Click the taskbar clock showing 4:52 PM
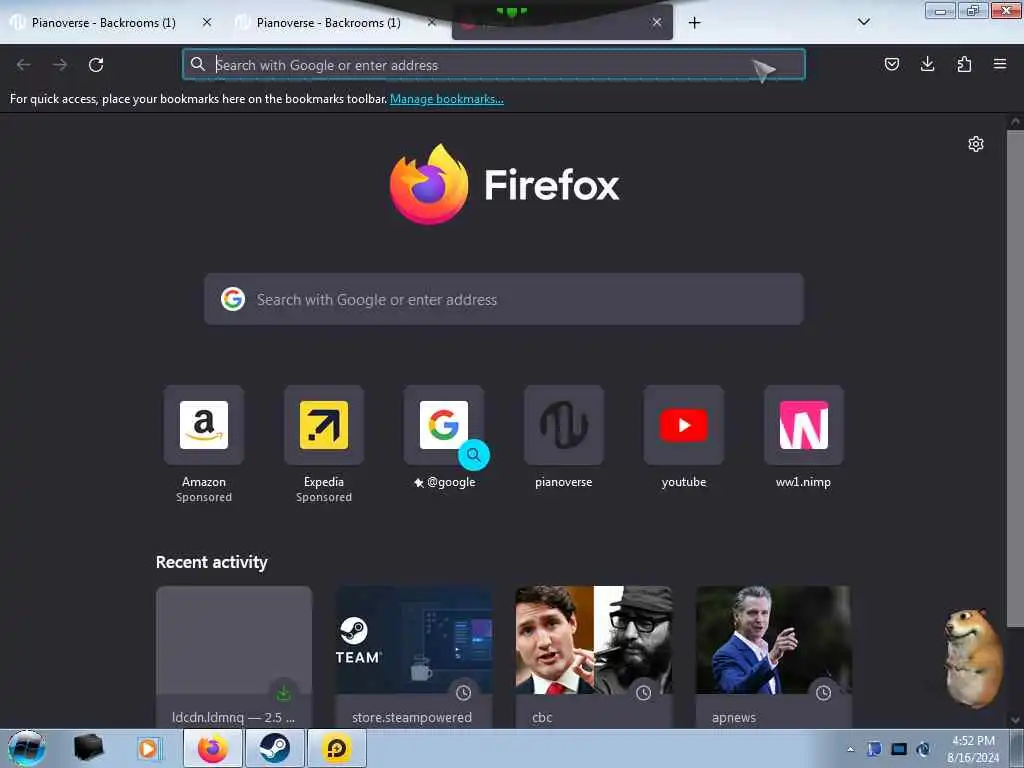The height and width of the screenshot is (768, 1024). [973, 749]
